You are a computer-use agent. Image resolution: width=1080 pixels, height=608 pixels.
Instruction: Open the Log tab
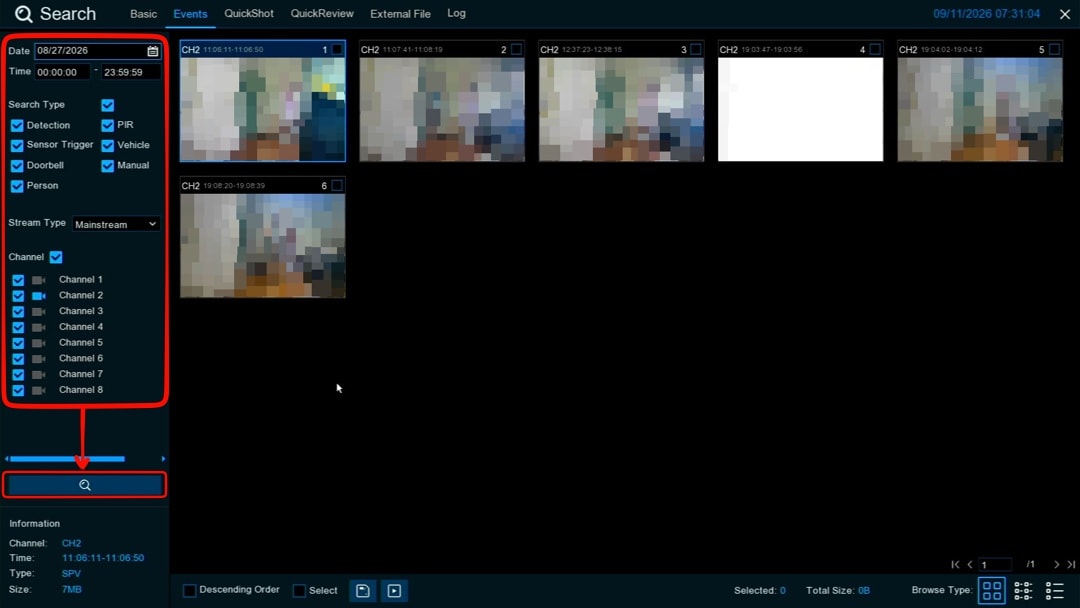click(456, 13)
